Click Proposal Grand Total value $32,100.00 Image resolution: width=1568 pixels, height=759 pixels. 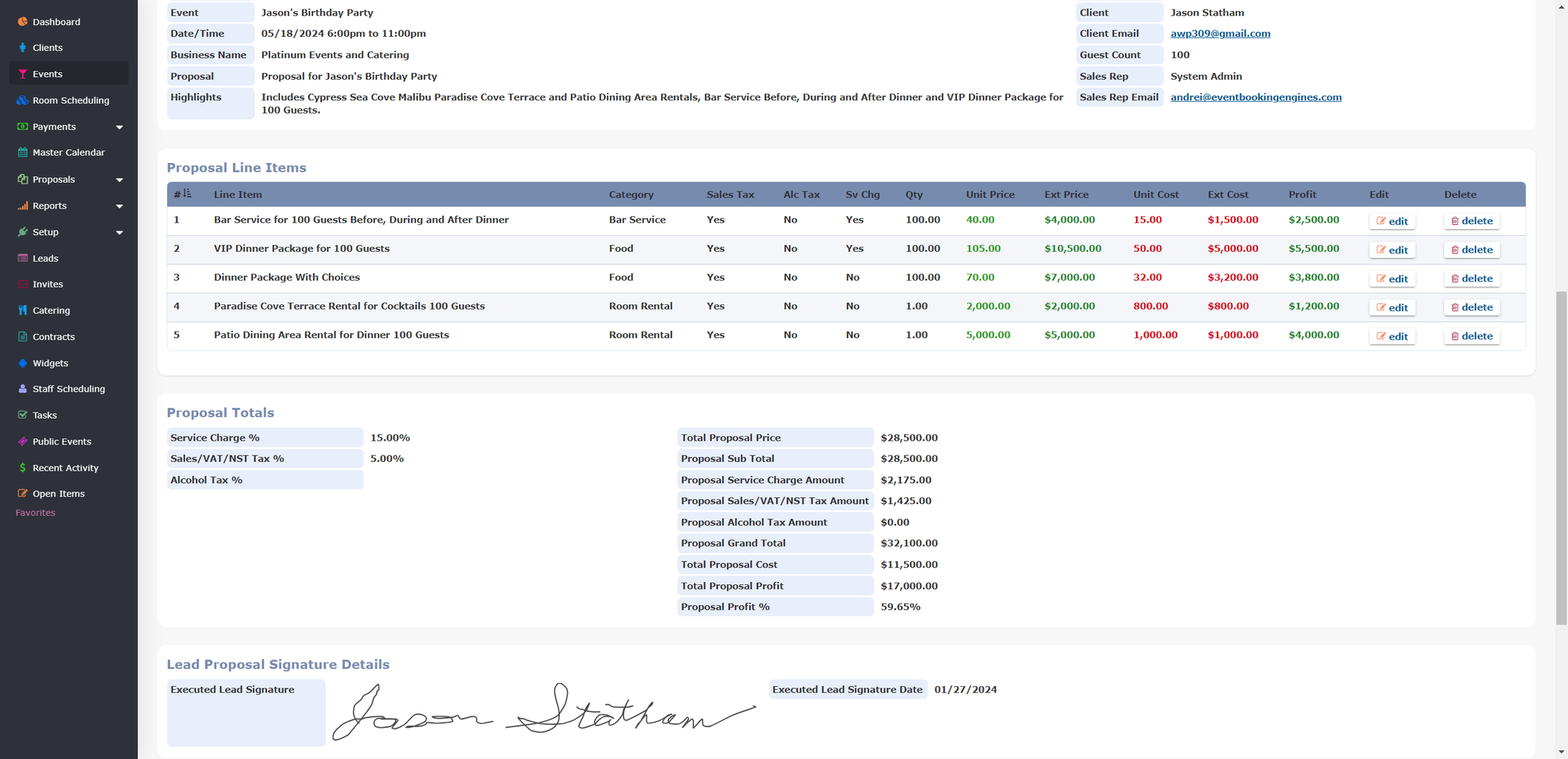(x=909, y=543)
